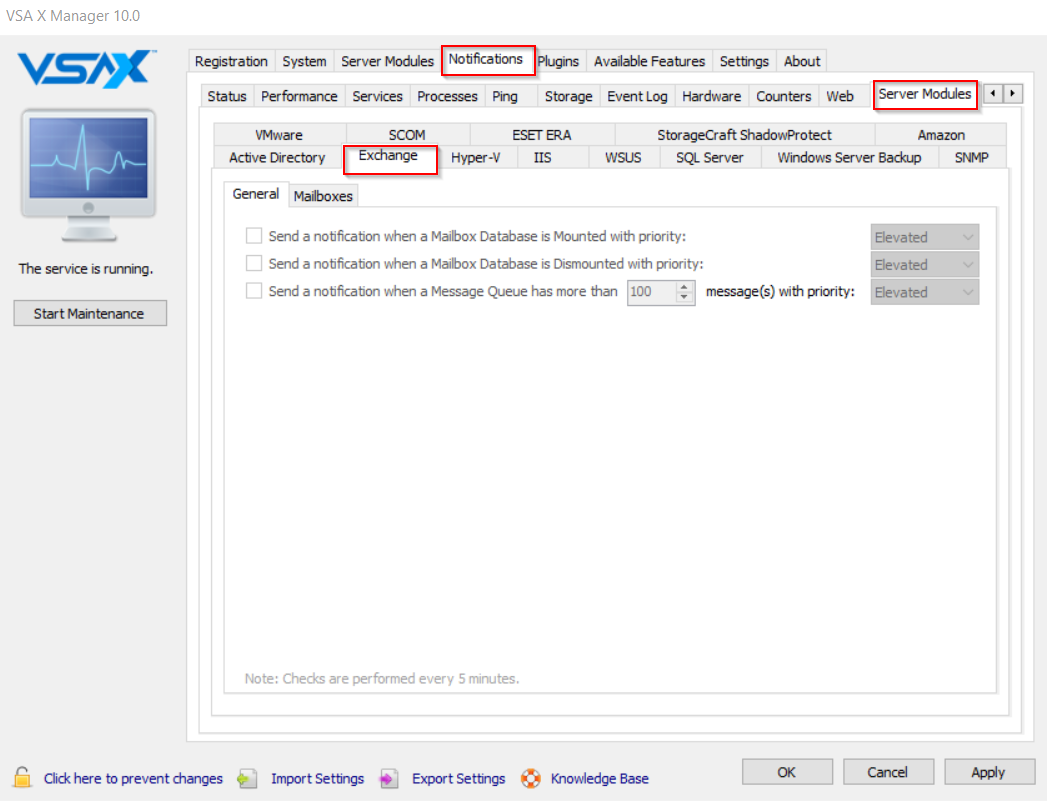Image resolution: width=1047 pixels, height=801 pixels.
Task: Open the About tab
Action: [802, 61]
